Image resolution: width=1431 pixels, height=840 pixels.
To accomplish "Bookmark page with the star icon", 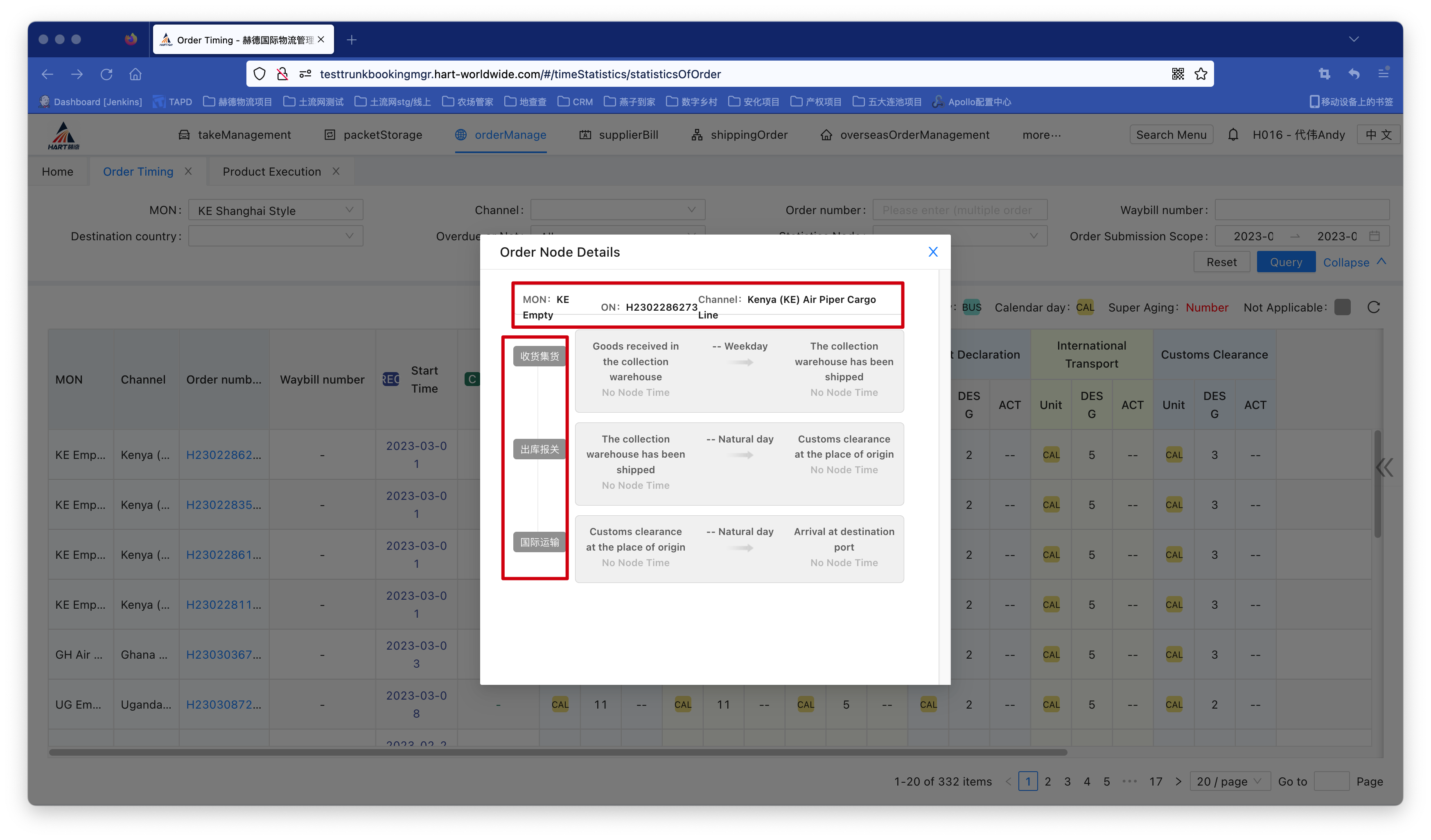I will (x=1201, y=74).
